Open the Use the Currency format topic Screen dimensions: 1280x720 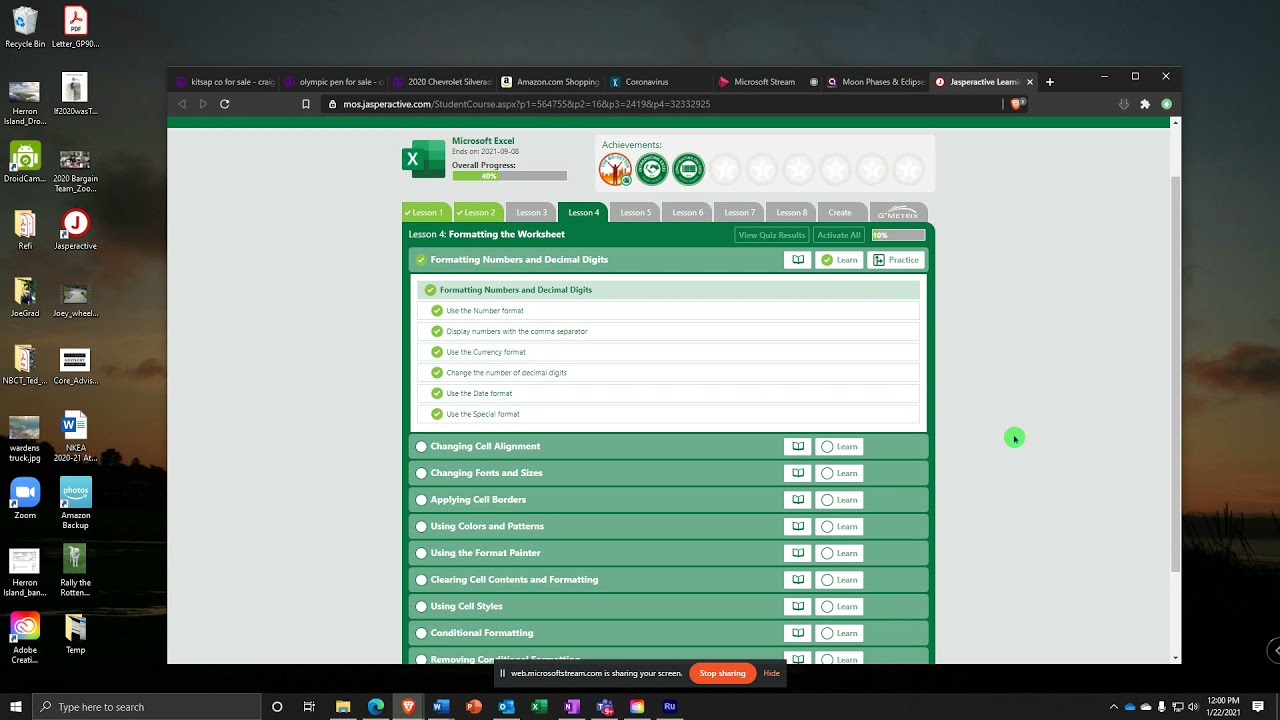pos(668,352)
